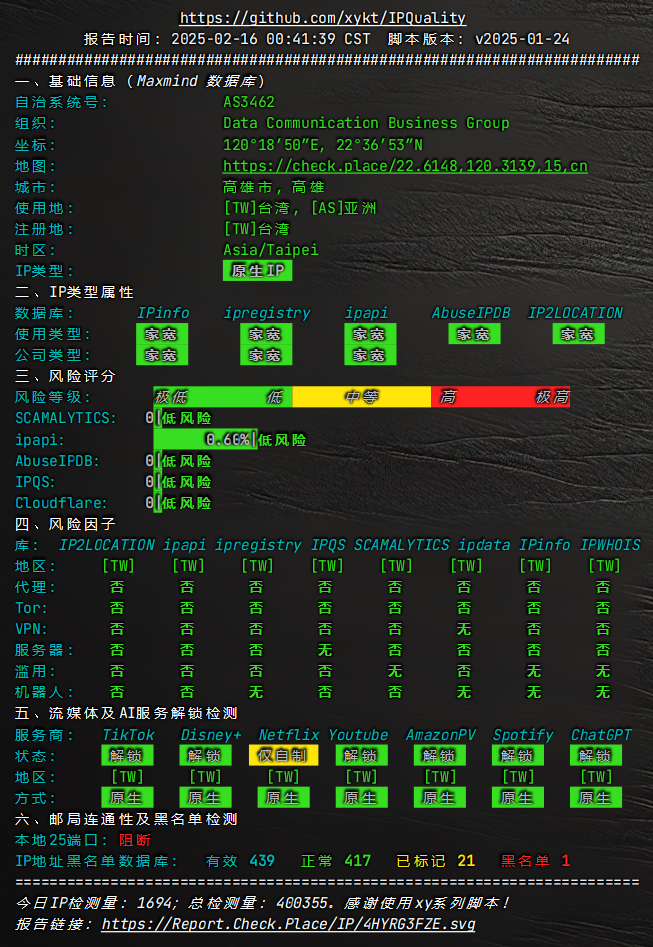
Task: Click the red 阻断 port 25 status
Action: coord(135,840)
